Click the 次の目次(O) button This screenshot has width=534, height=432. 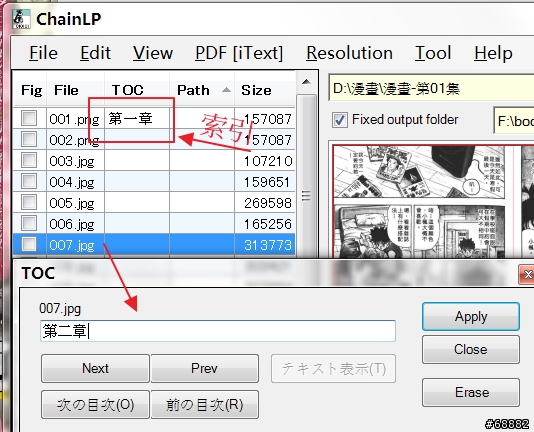(95, 404)
